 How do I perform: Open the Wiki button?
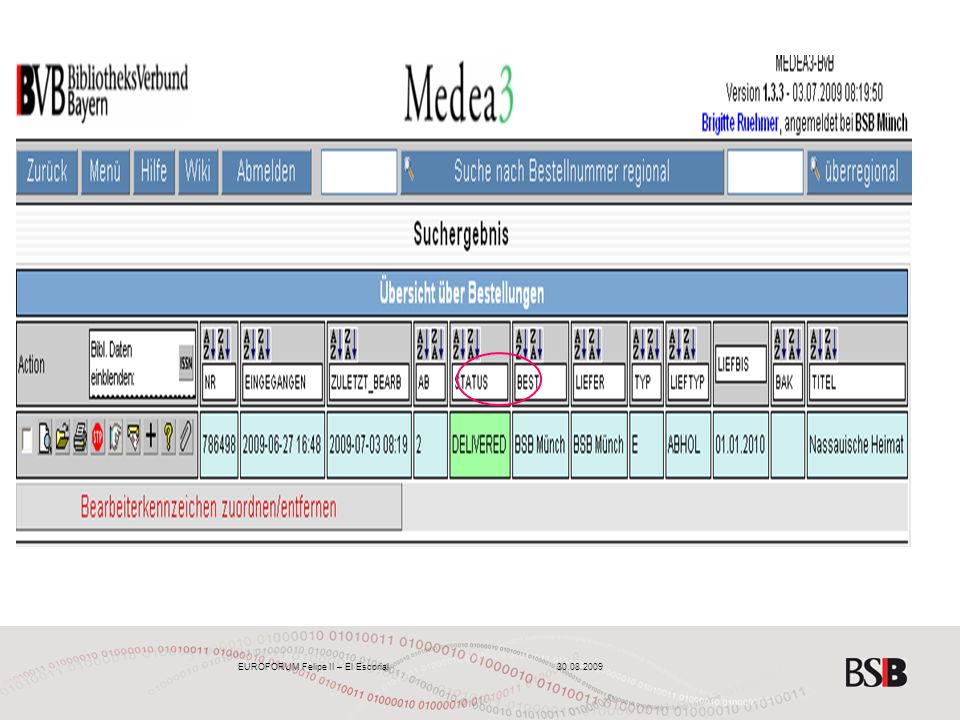(x=198, y=172)
